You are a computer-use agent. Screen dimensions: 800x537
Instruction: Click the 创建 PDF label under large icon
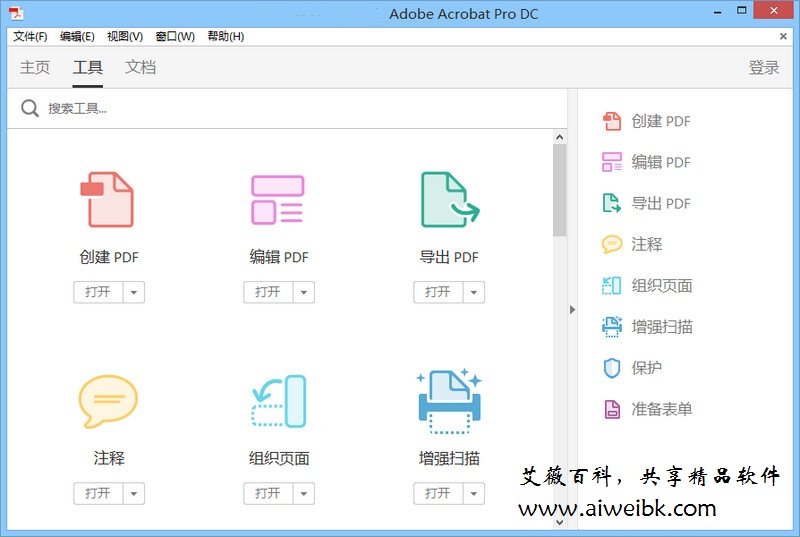coord(109,257)
